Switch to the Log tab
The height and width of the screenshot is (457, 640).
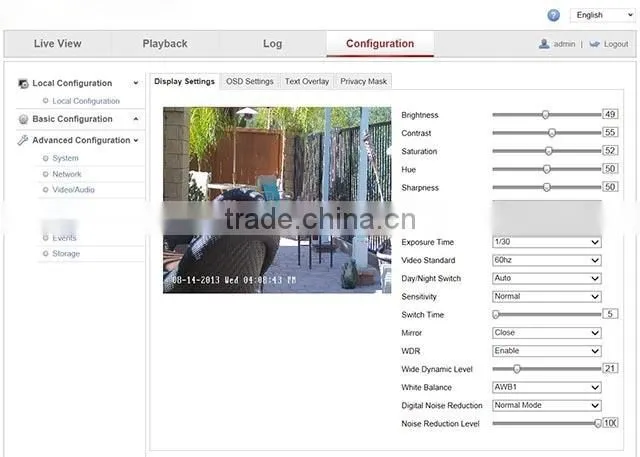coord(272,44)
